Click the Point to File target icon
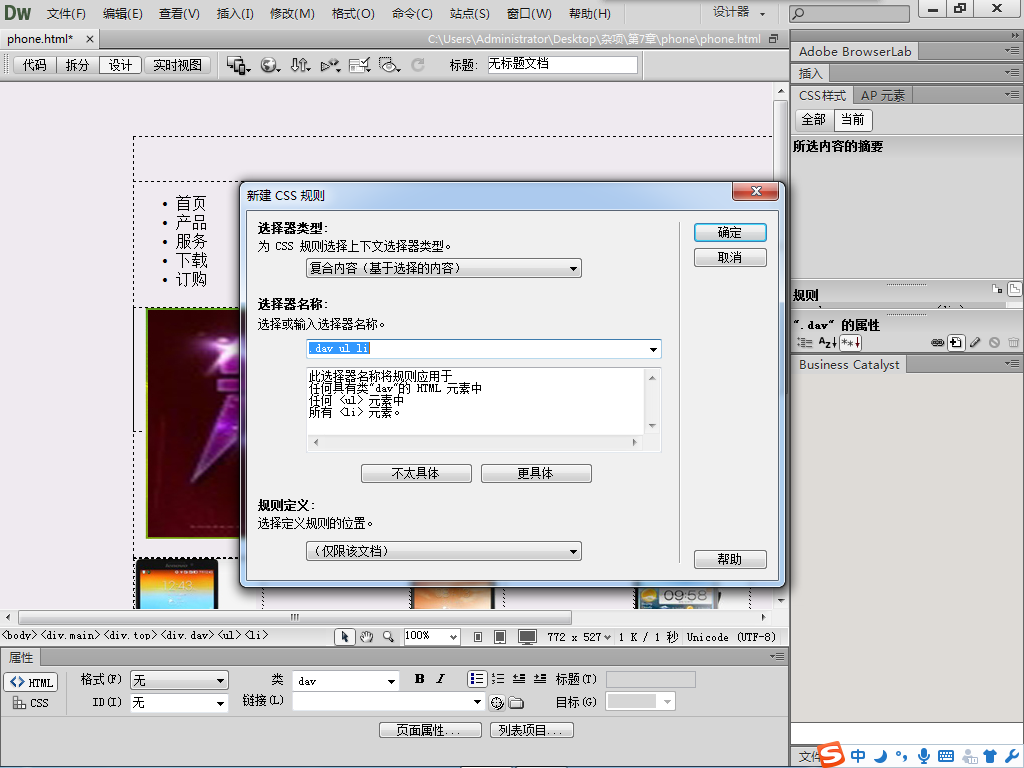 click(497, 703)
